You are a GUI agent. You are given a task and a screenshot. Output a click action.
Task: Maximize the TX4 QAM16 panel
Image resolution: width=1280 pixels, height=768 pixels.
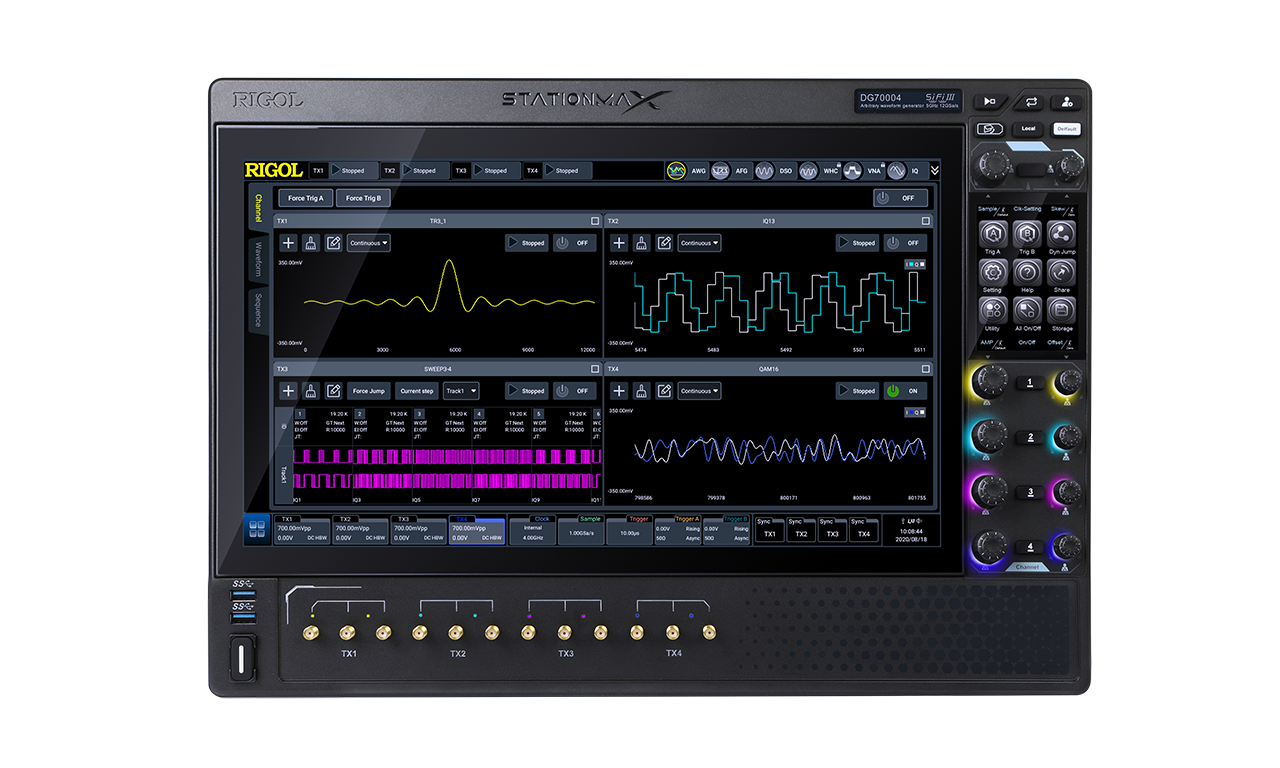click(x=926, y=369)
